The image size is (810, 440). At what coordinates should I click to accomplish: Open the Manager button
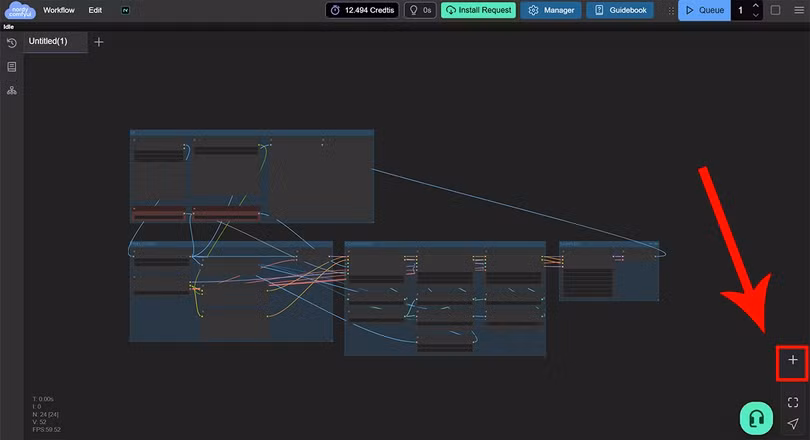(551, 10)
